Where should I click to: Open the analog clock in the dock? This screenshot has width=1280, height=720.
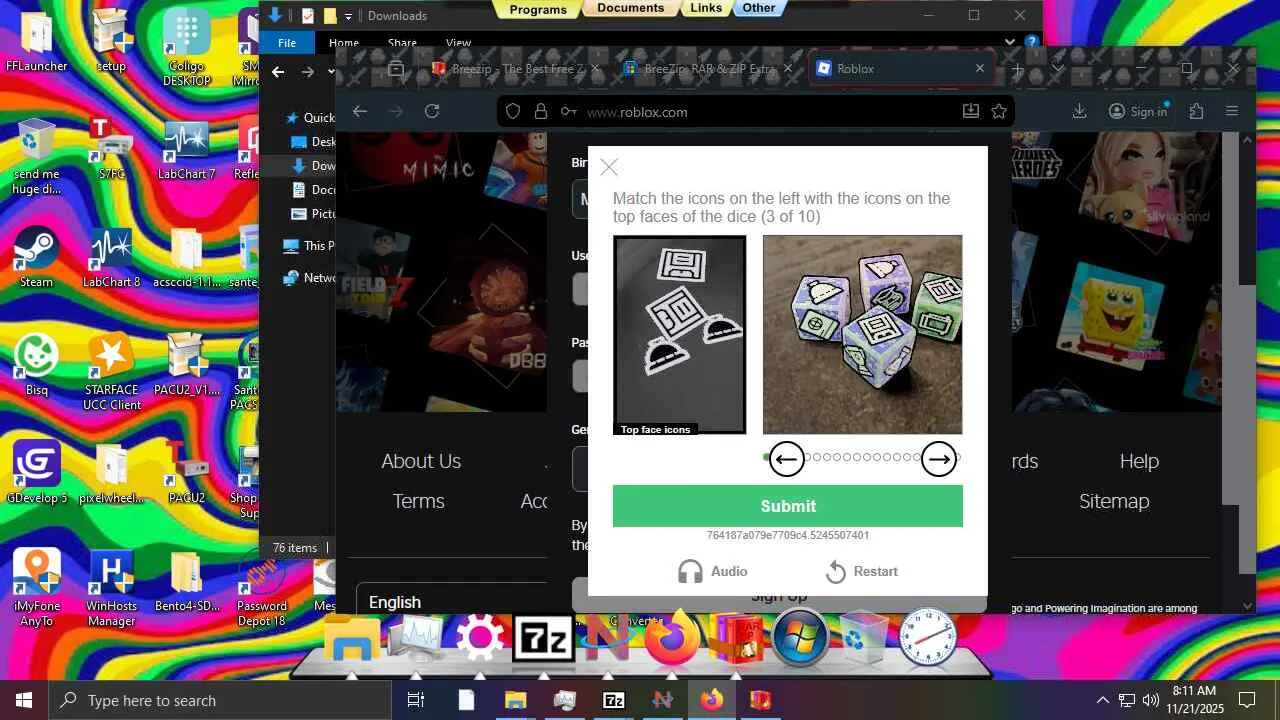(x=928, y=638)
